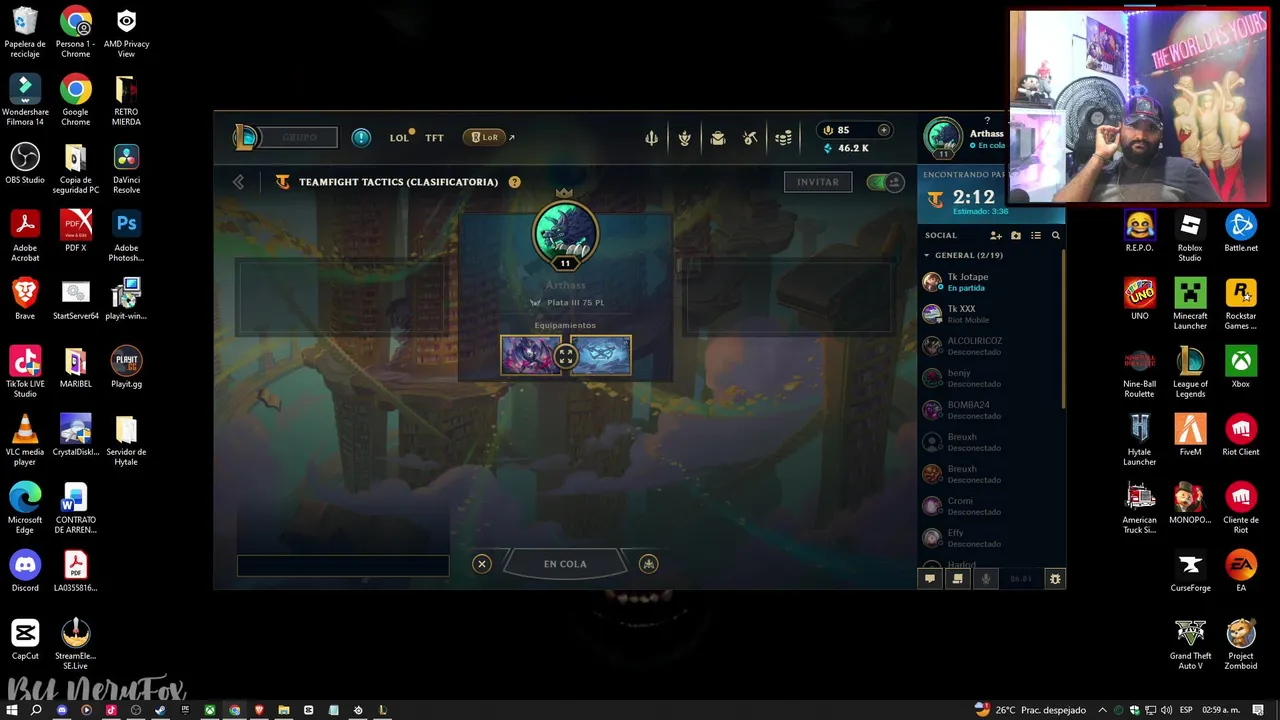Select the right Equipamientos arena image
1280x720 pixels.
coord(601,356)
